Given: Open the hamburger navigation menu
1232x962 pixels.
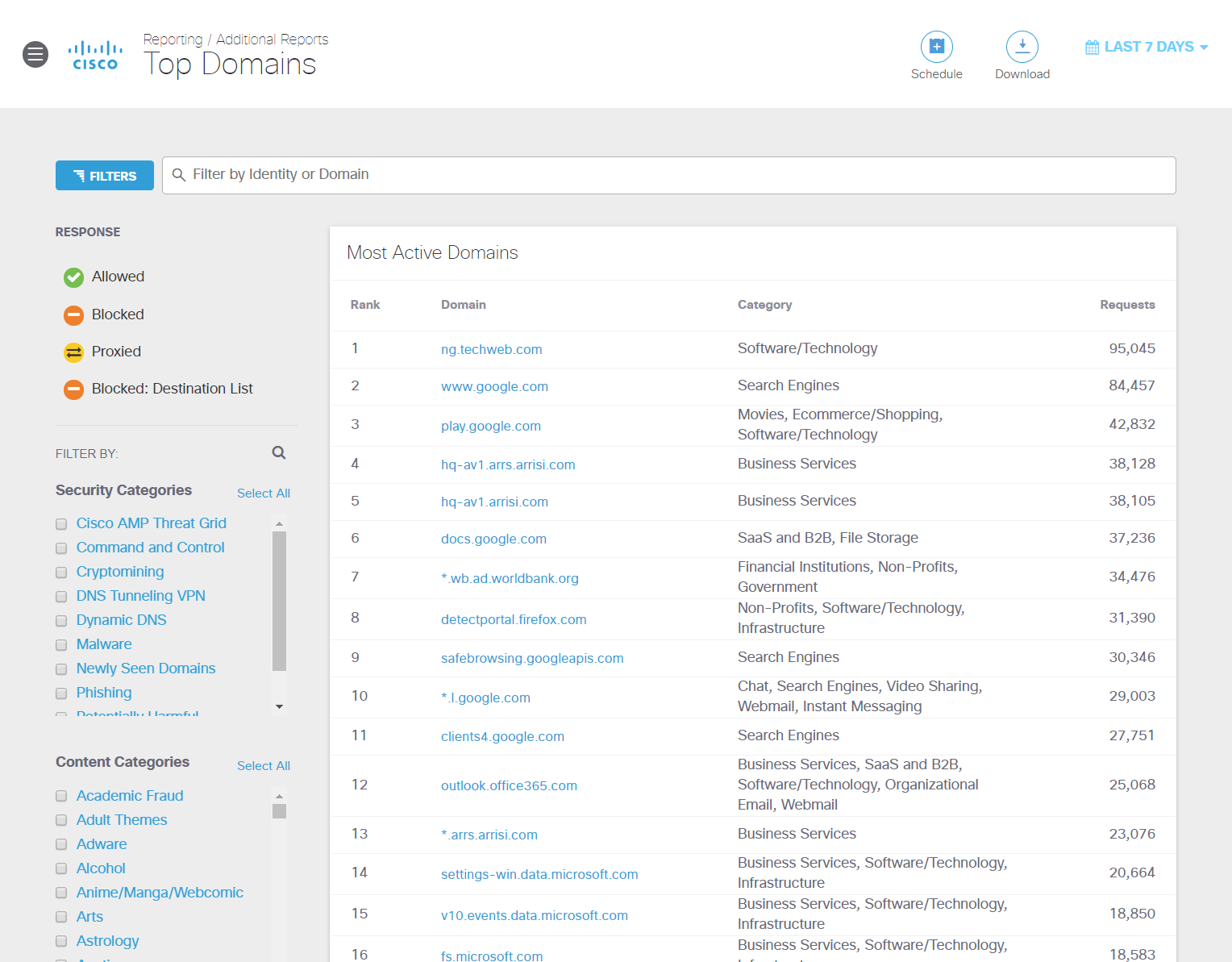Looking at the screenshot, I should coord(35,54).
